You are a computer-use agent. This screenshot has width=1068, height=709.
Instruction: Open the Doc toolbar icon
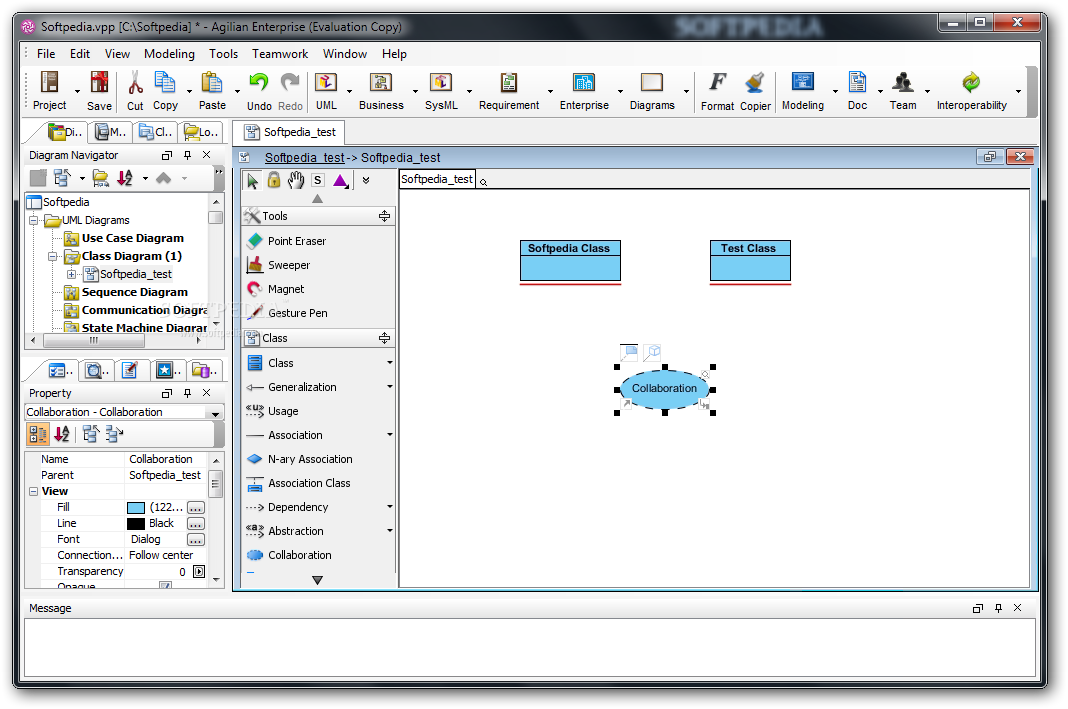point(857,91)
